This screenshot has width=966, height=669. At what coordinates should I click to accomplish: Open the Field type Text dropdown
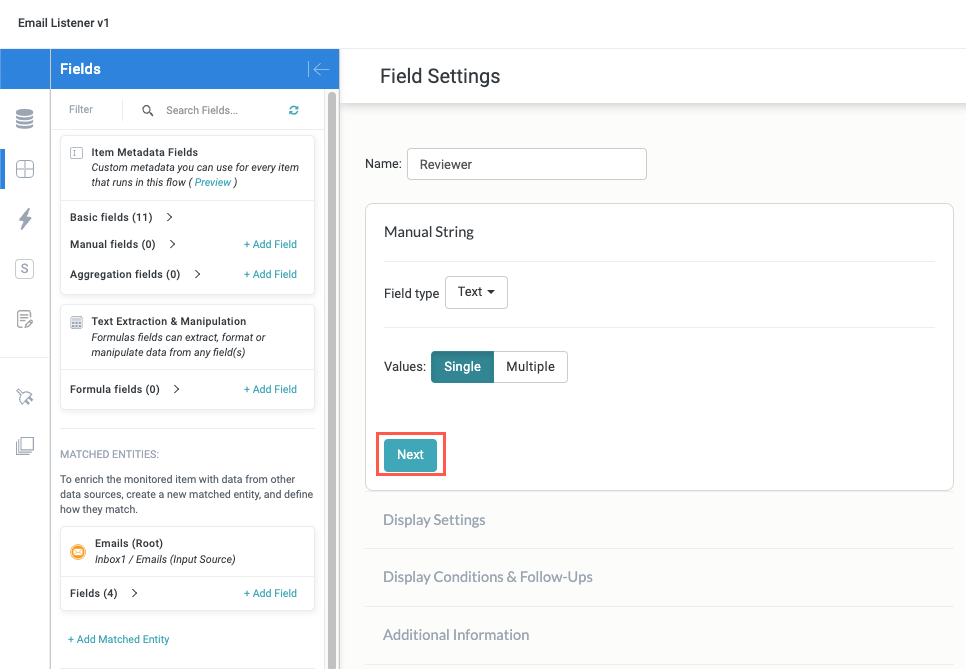click(476, 292)
